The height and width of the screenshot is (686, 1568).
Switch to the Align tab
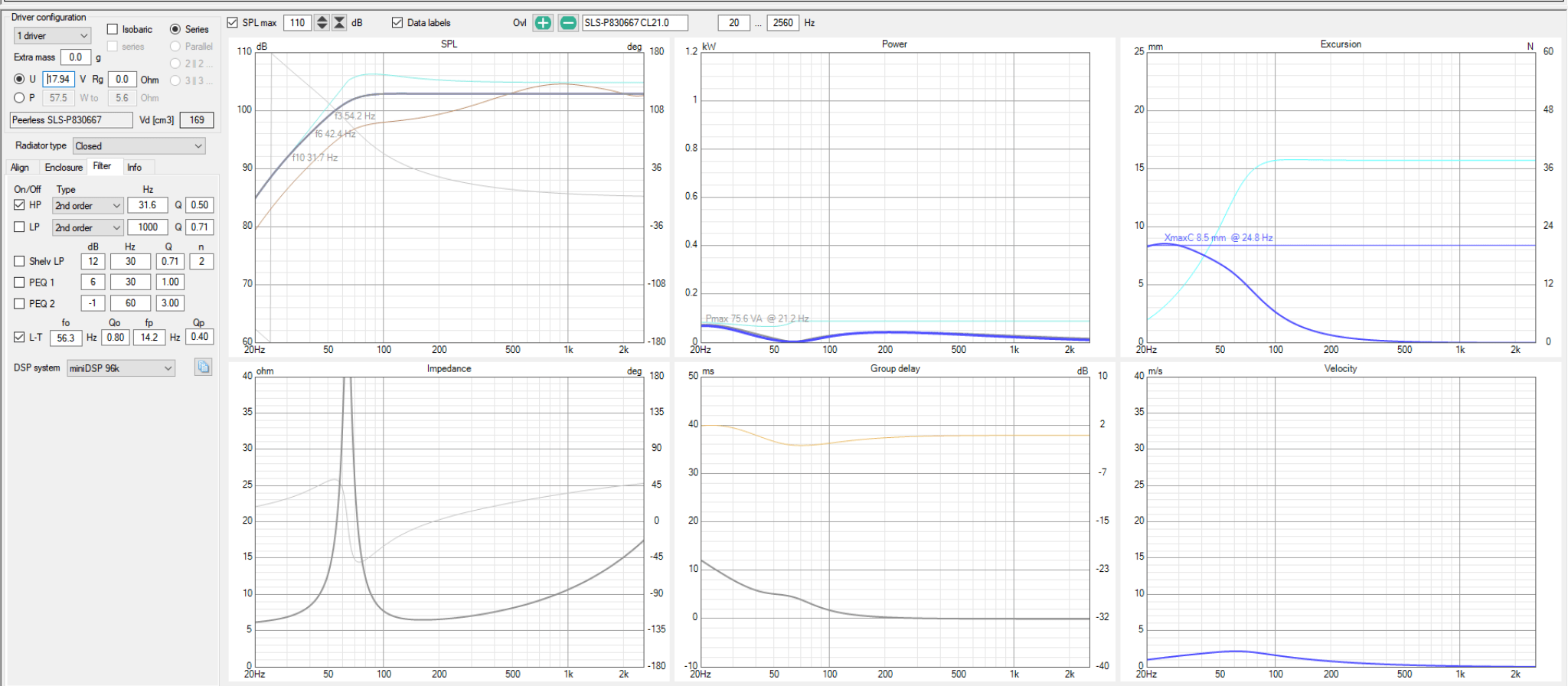[20, 167]
